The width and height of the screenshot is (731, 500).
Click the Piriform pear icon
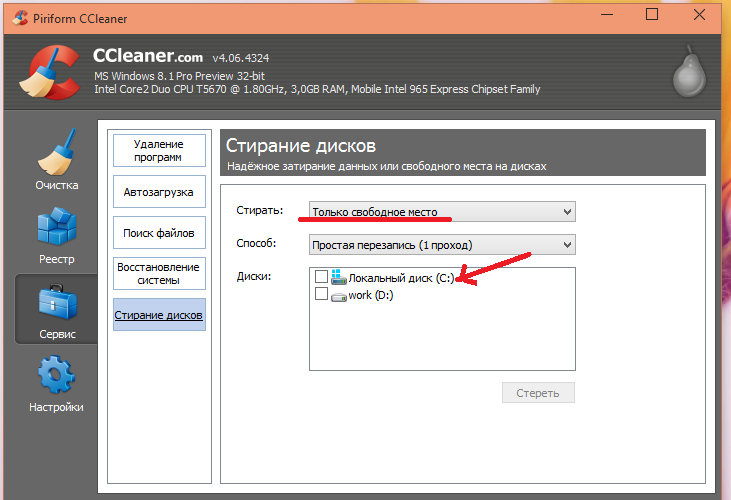(689, 71)
